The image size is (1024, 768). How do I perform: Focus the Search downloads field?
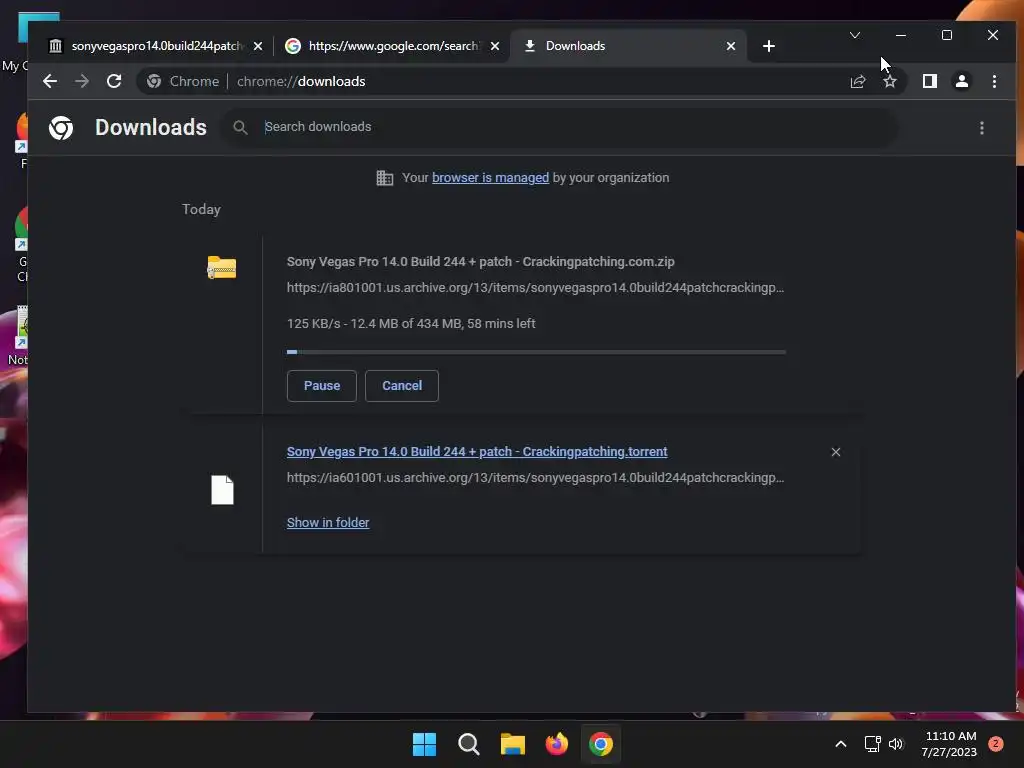tap(562, 127)
